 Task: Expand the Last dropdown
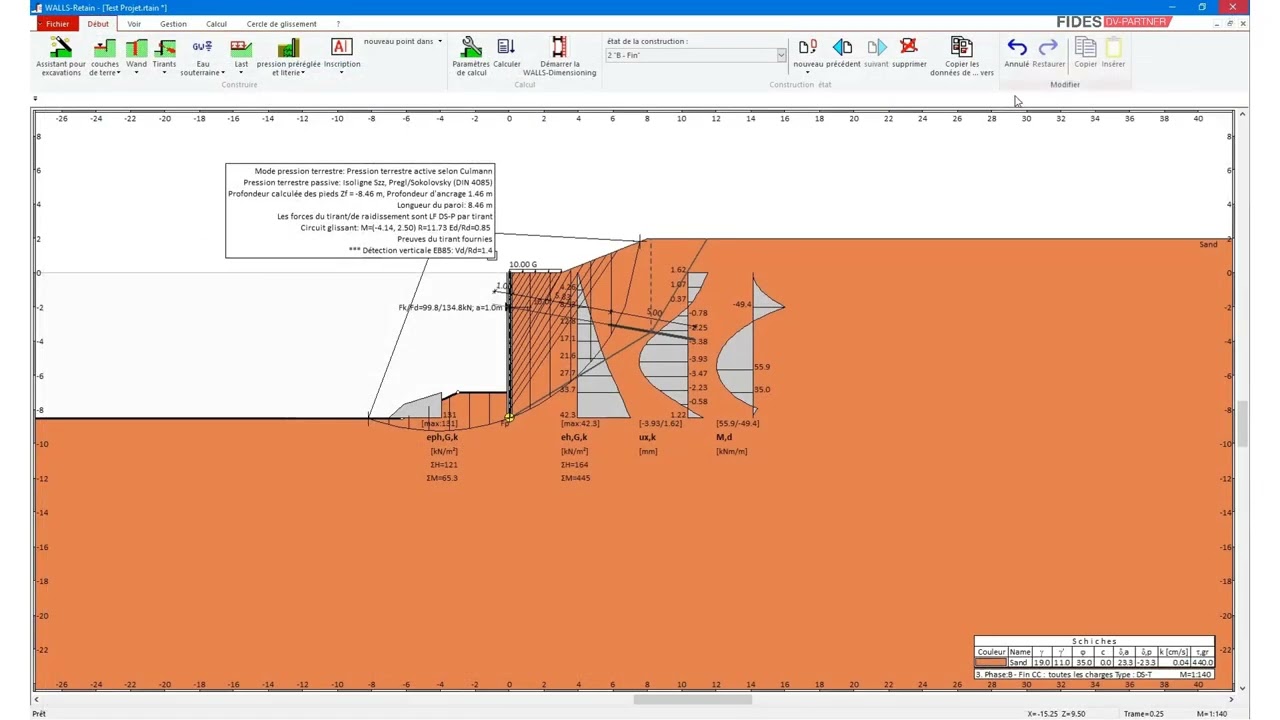point(241,73)
